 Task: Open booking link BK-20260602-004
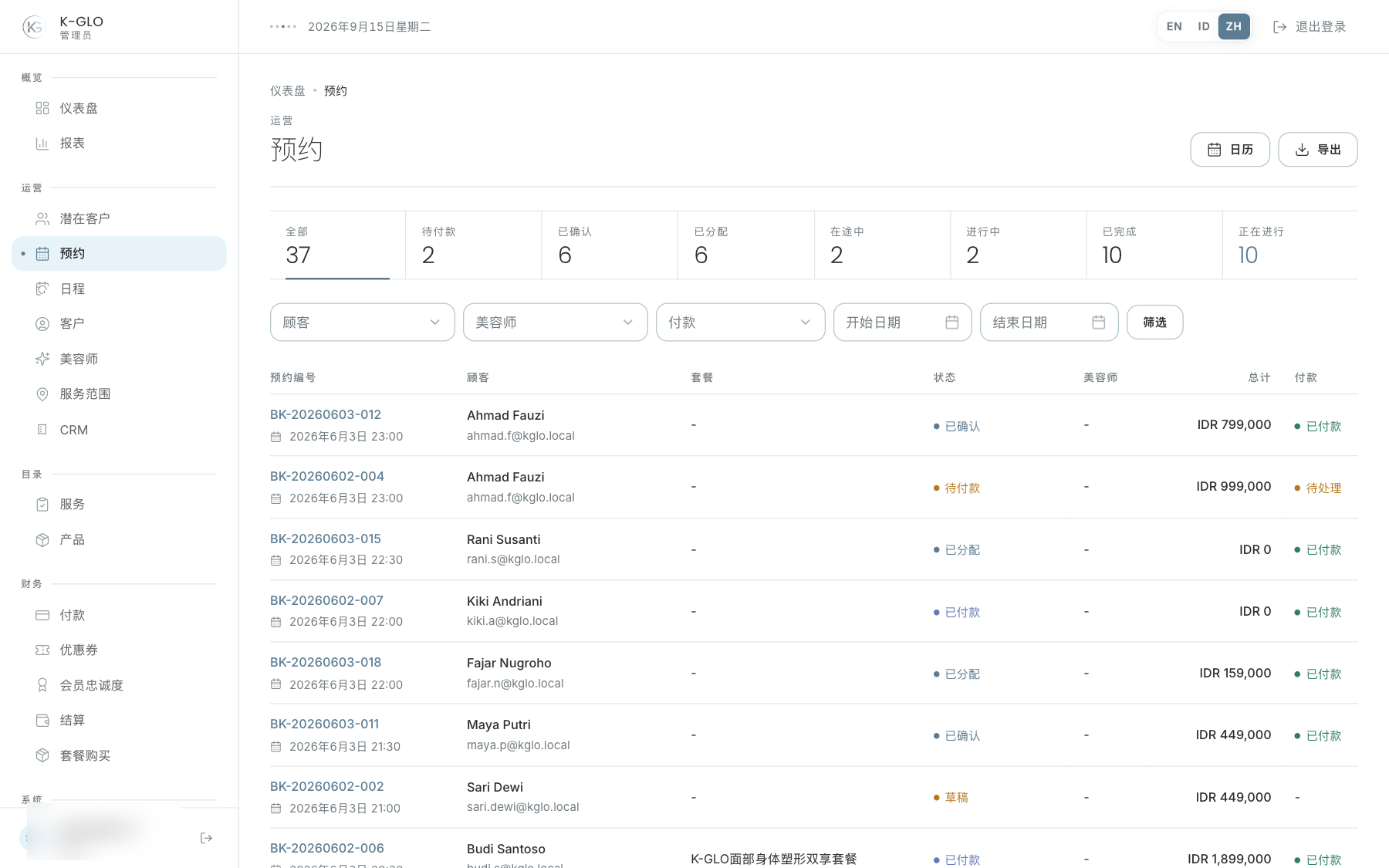(x=327, y=477)
